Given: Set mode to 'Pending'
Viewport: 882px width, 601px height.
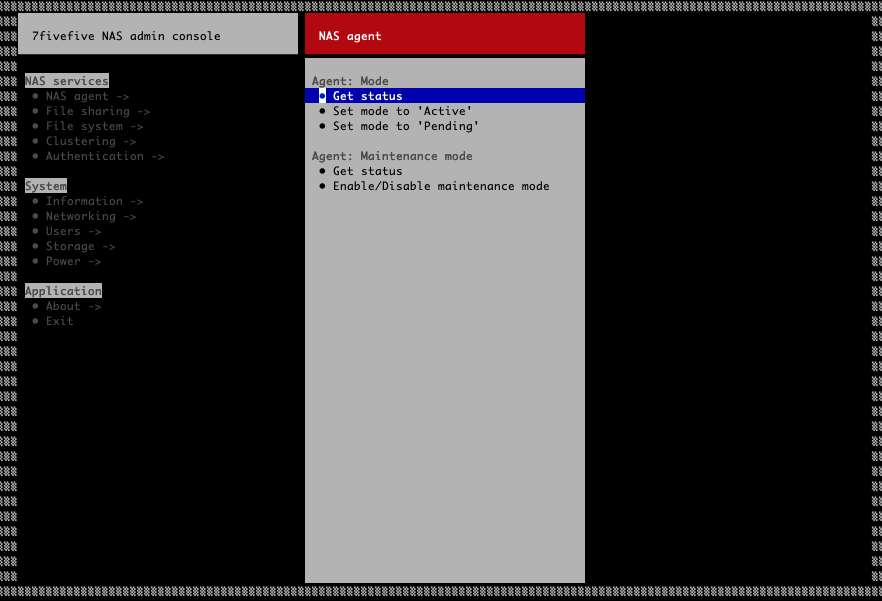Looking at the screenshot, I should (405, 126).
